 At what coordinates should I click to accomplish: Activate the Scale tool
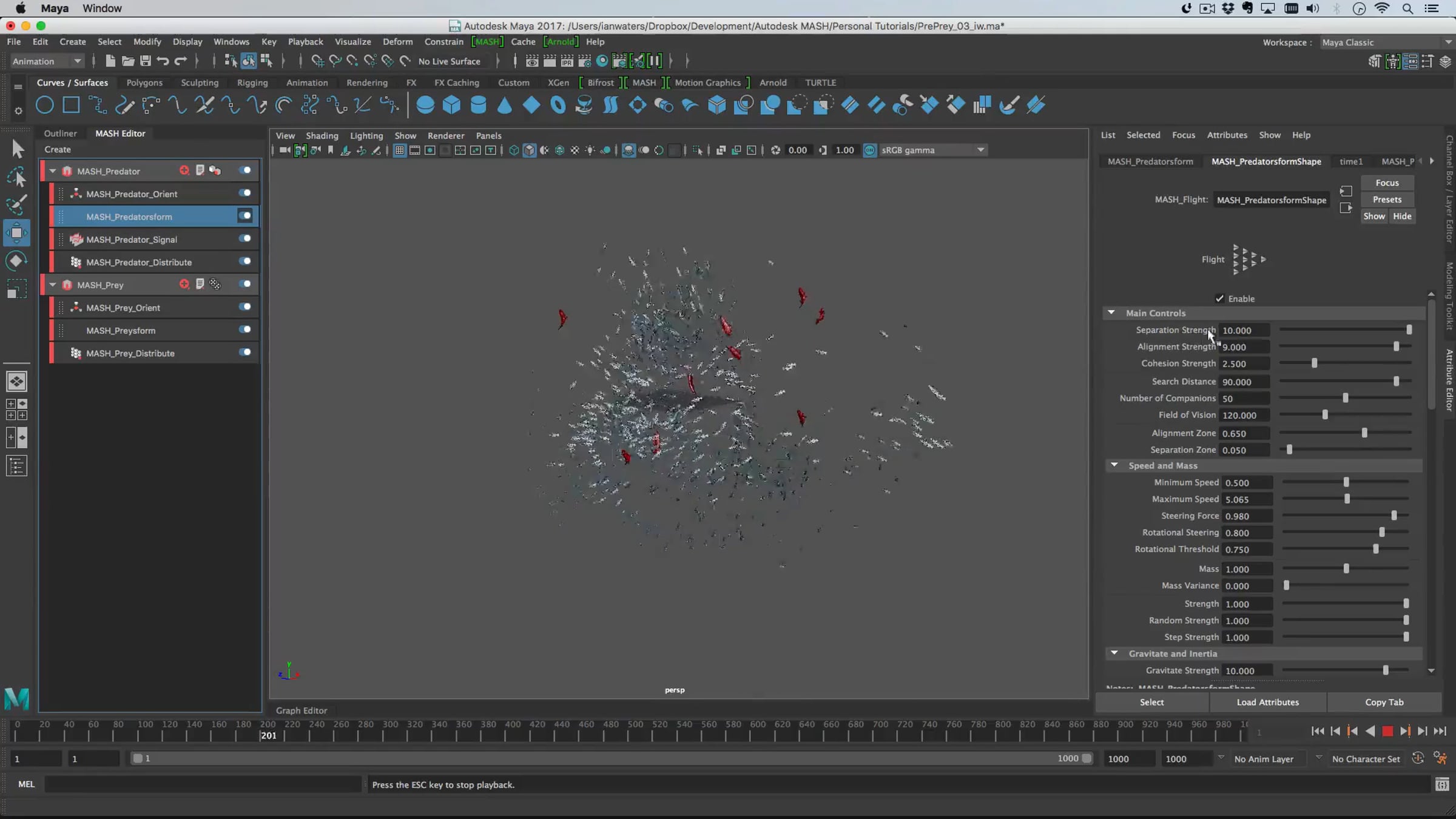[17, 289]
